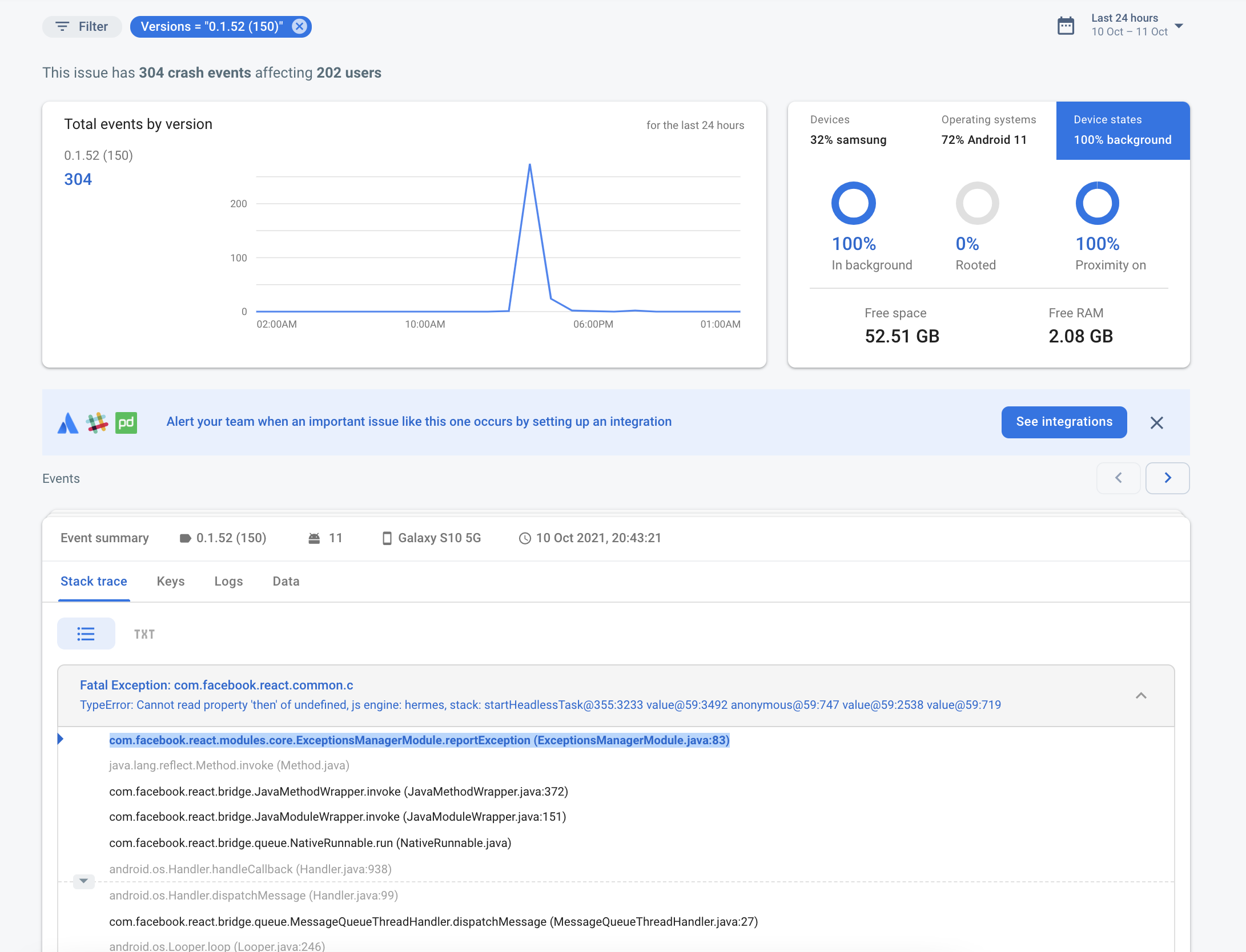Open the calendar date range icon
Image resolution: width=1246 pixels, height=952 pixels.
1066,26
